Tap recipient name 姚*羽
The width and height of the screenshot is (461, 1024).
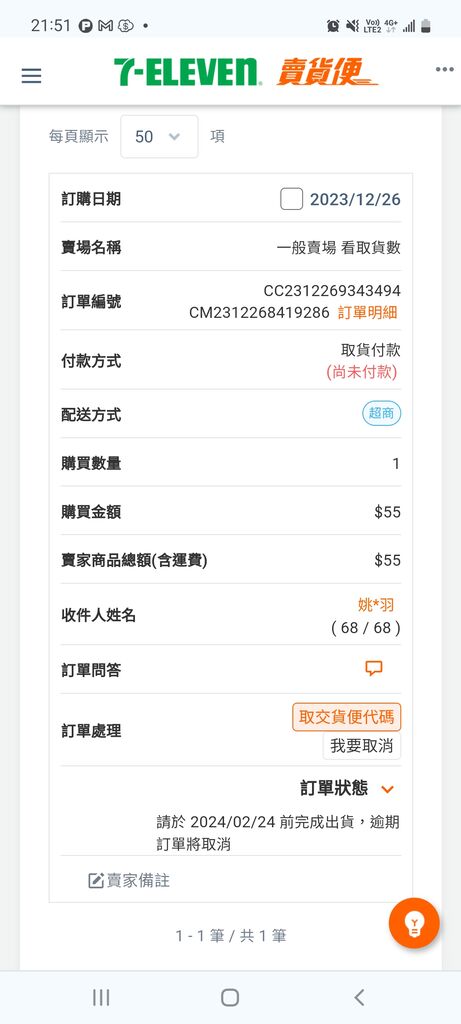click(377, 605)
